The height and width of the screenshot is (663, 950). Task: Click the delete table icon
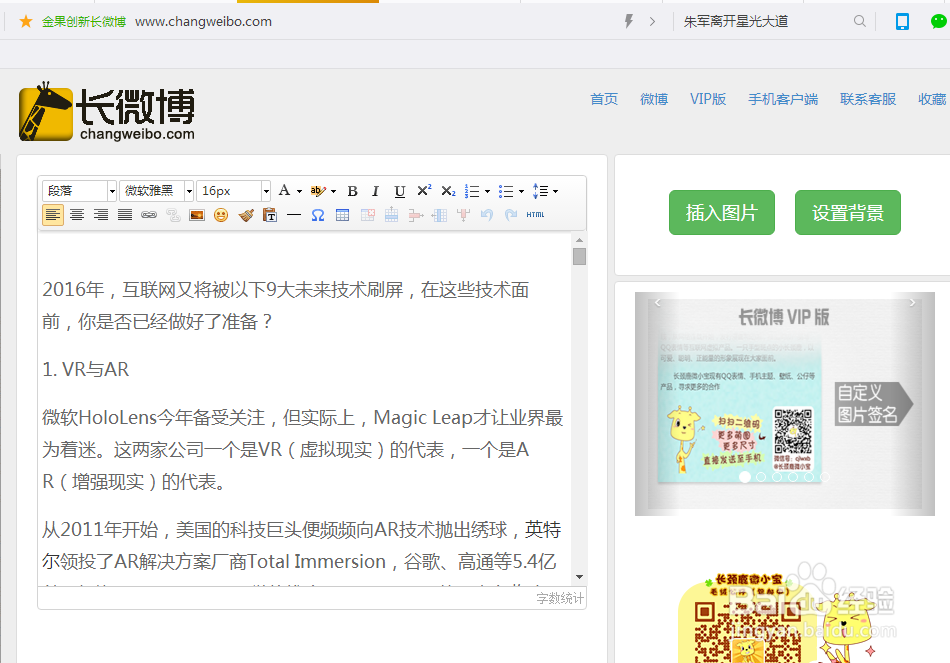click(367, 215)
